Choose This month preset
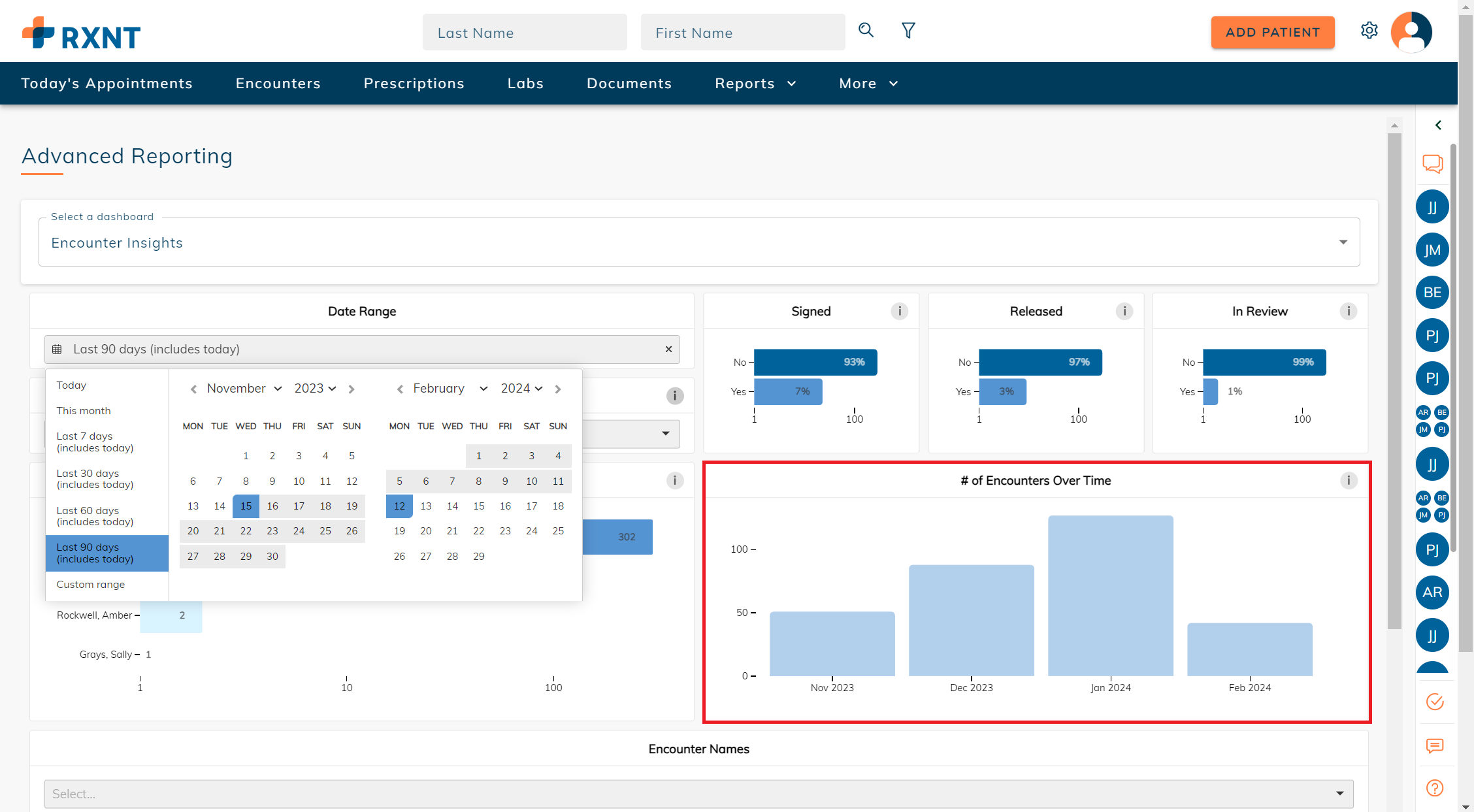Image resolution: width=1474 pixels, height=812 pixels. [x=107, y=411]
